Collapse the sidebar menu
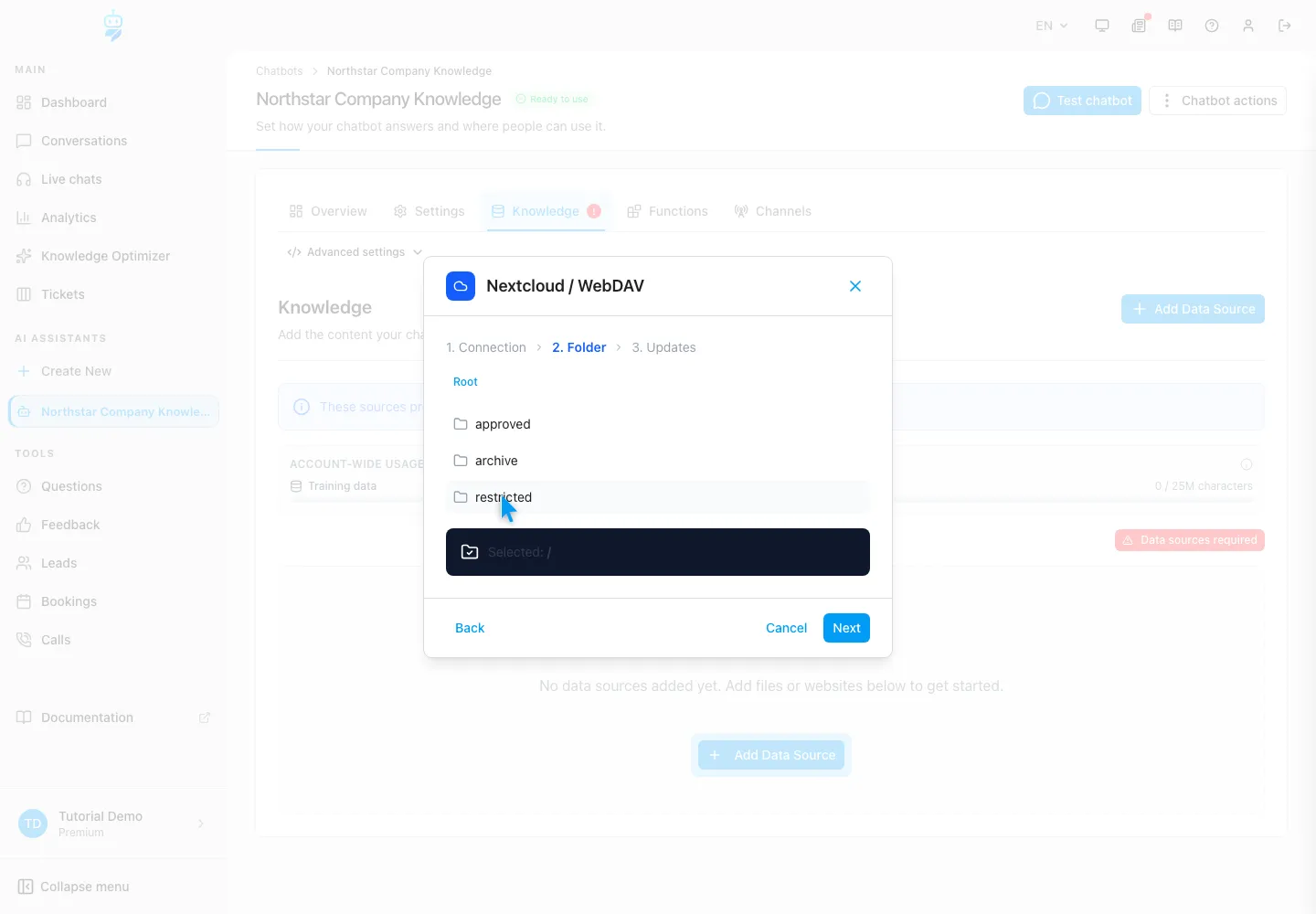 pos(73,887)
